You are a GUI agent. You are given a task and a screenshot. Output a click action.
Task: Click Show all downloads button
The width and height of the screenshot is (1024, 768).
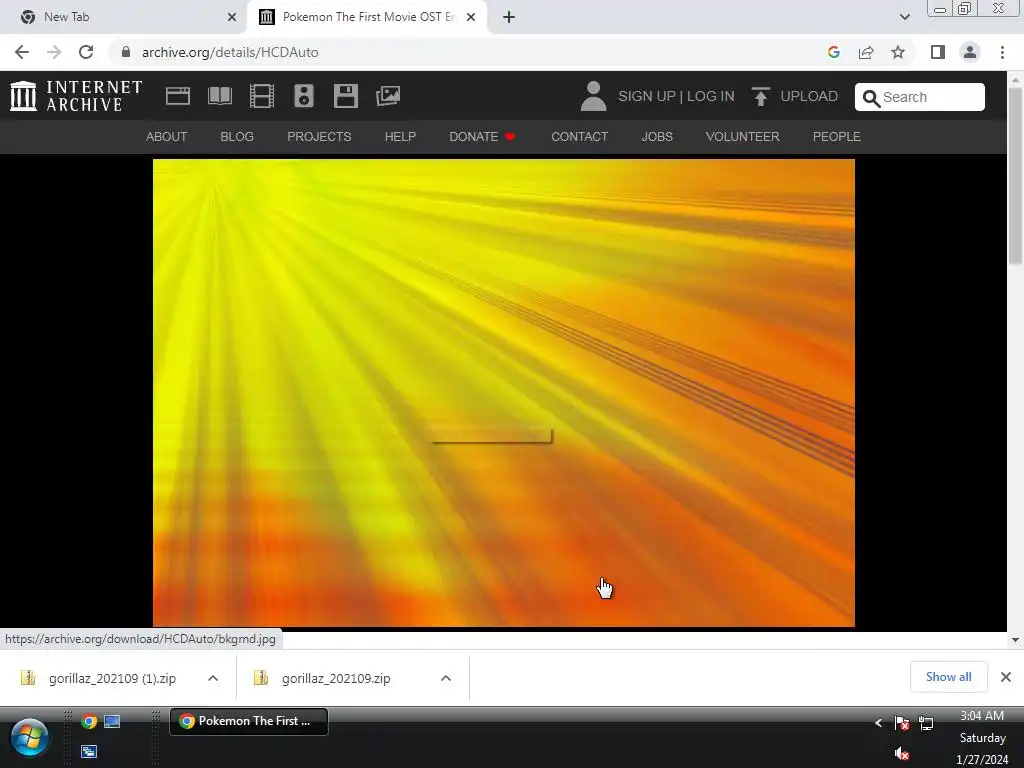948,677
